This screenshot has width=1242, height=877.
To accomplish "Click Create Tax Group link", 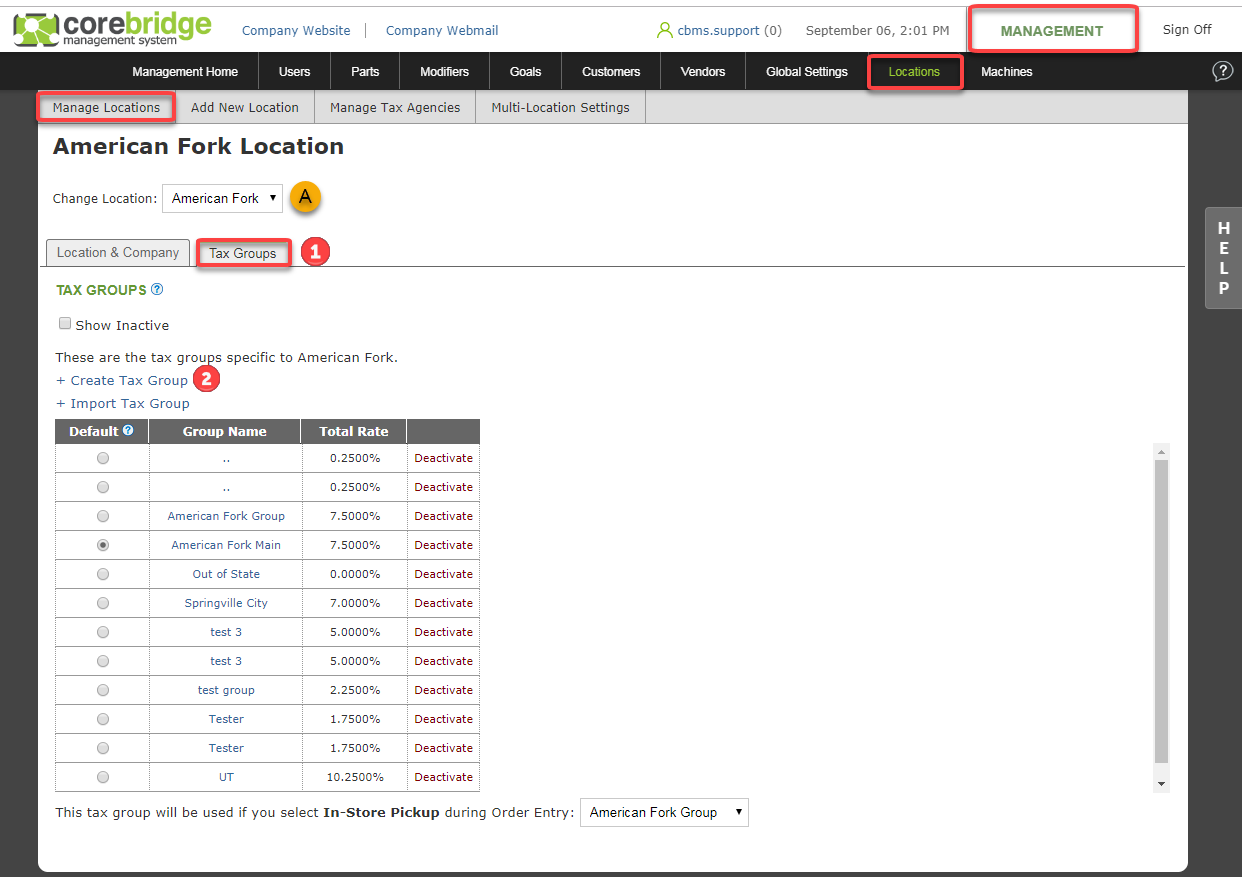I will pos(122,380).
